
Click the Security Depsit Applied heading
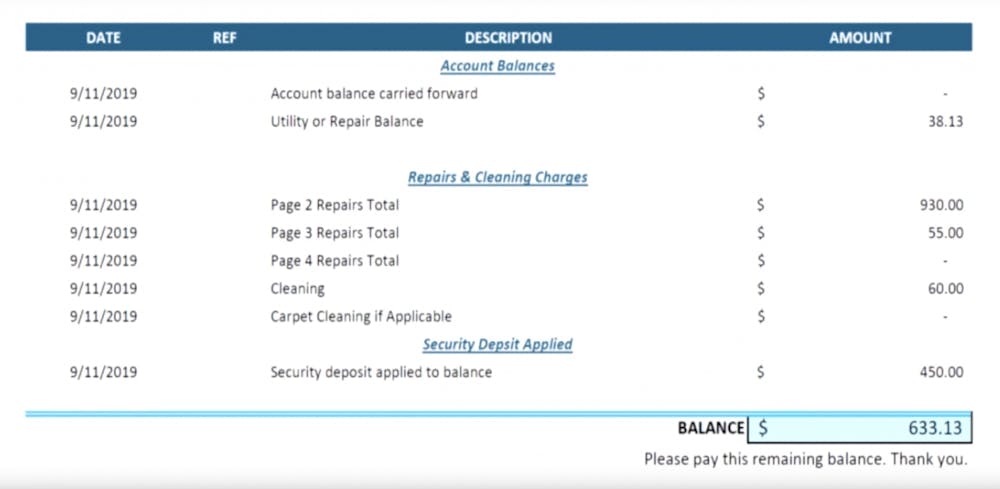tap(497, 344)
